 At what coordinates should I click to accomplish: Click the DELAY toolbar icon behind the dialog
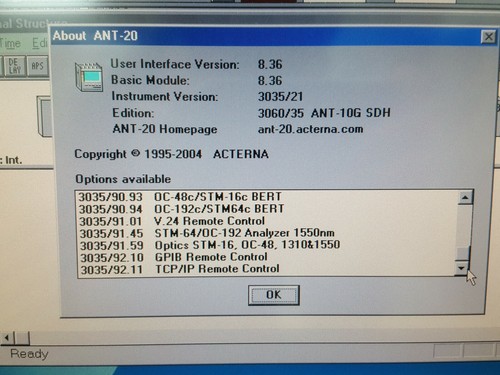click(x=15, y=66)
